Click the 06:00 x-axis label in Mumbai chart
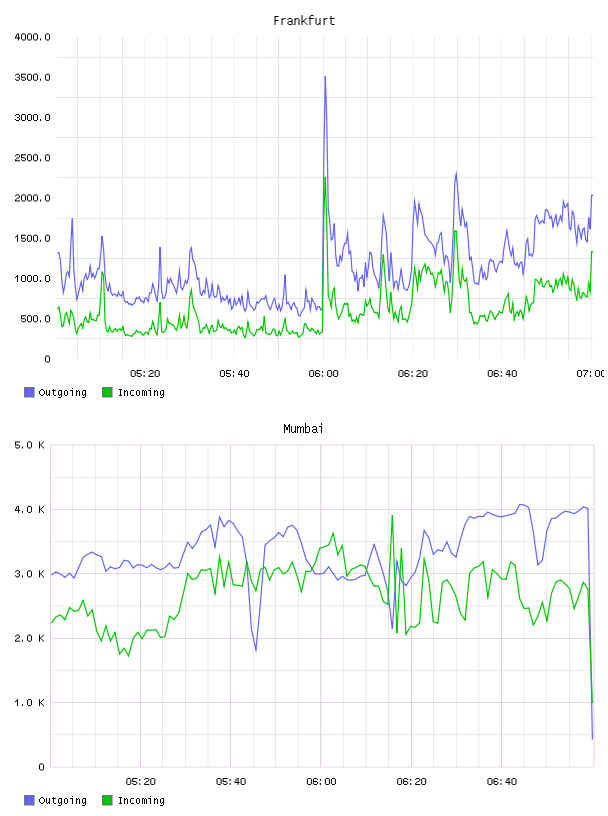Viewport: 608px width, 816px height. 321,782
